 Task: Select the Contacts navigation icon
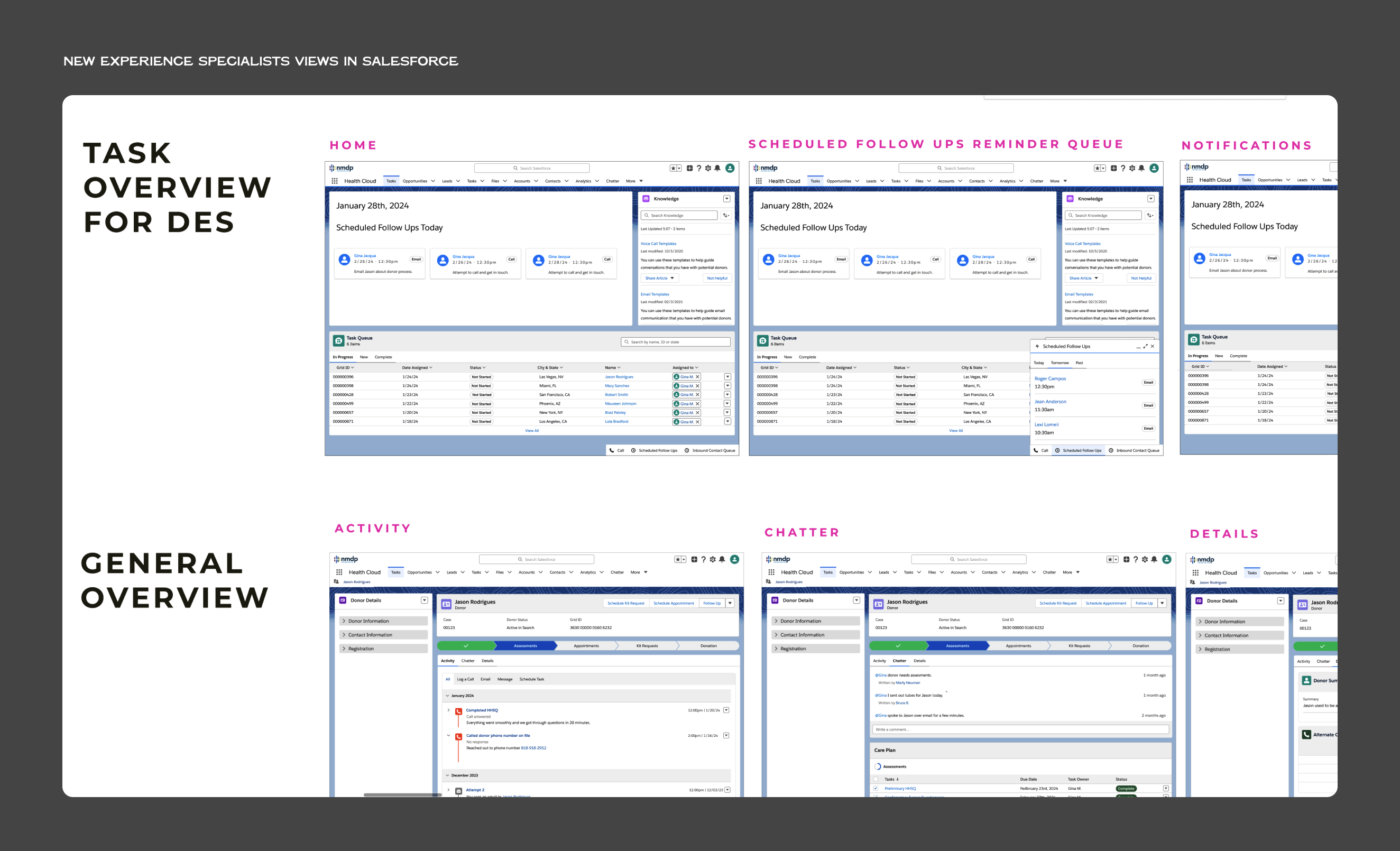pos(553,181)
